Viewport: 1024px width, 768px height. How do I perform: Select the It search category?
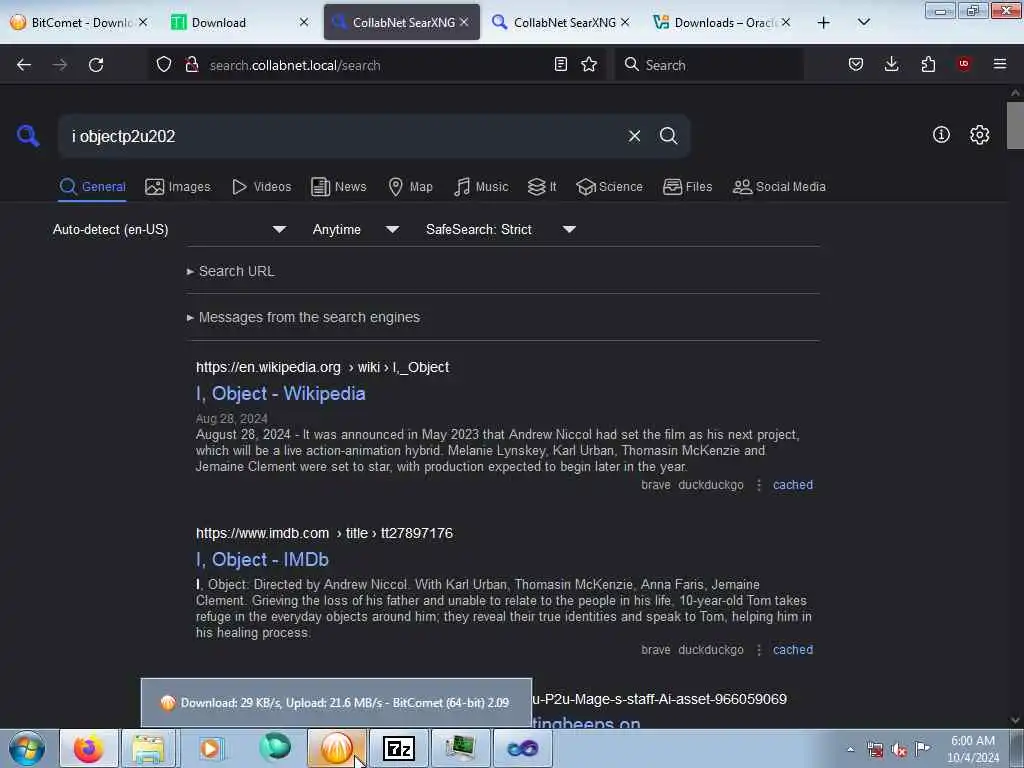(542, 187)
